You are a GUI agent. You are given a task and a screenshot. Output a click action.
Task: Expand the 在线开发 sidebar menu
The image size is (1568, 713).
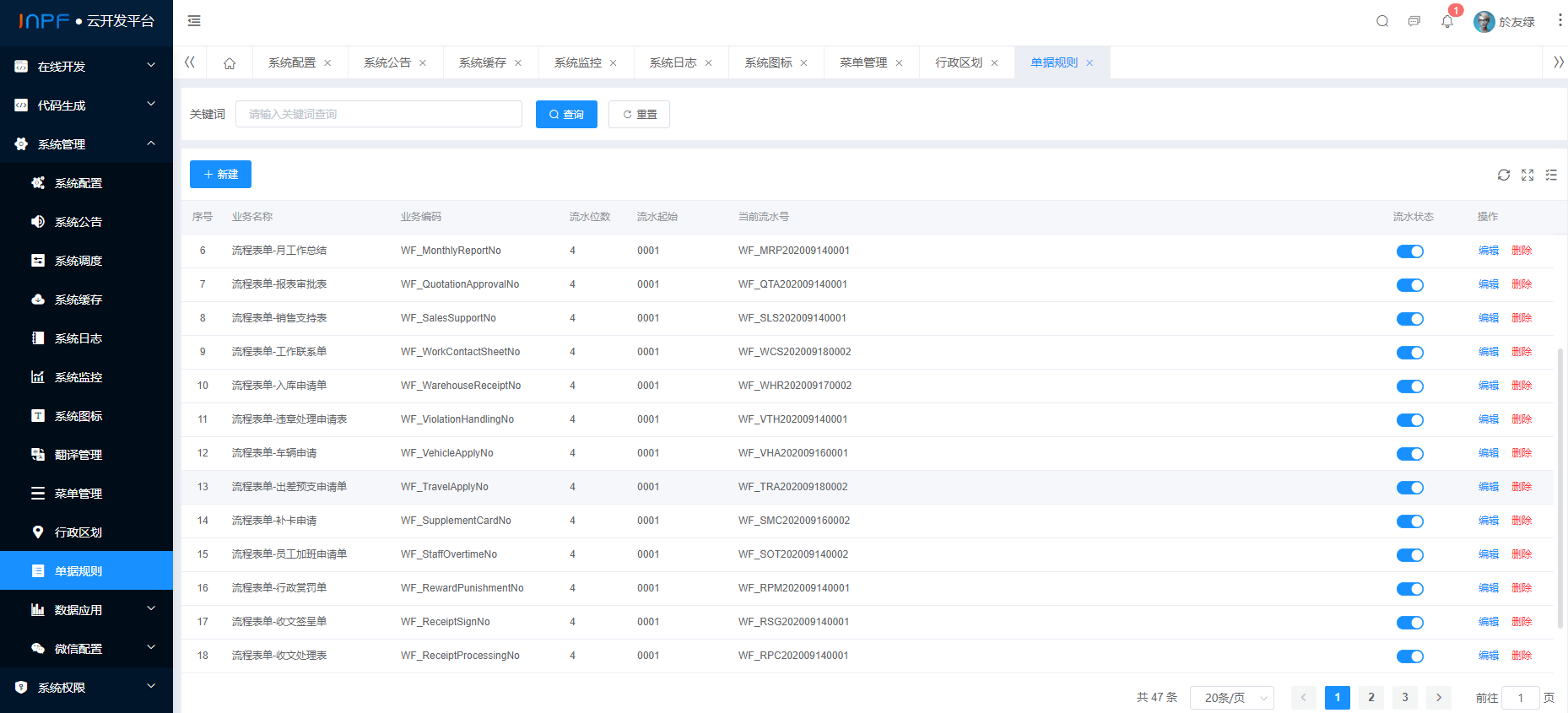tap(86, 67)
